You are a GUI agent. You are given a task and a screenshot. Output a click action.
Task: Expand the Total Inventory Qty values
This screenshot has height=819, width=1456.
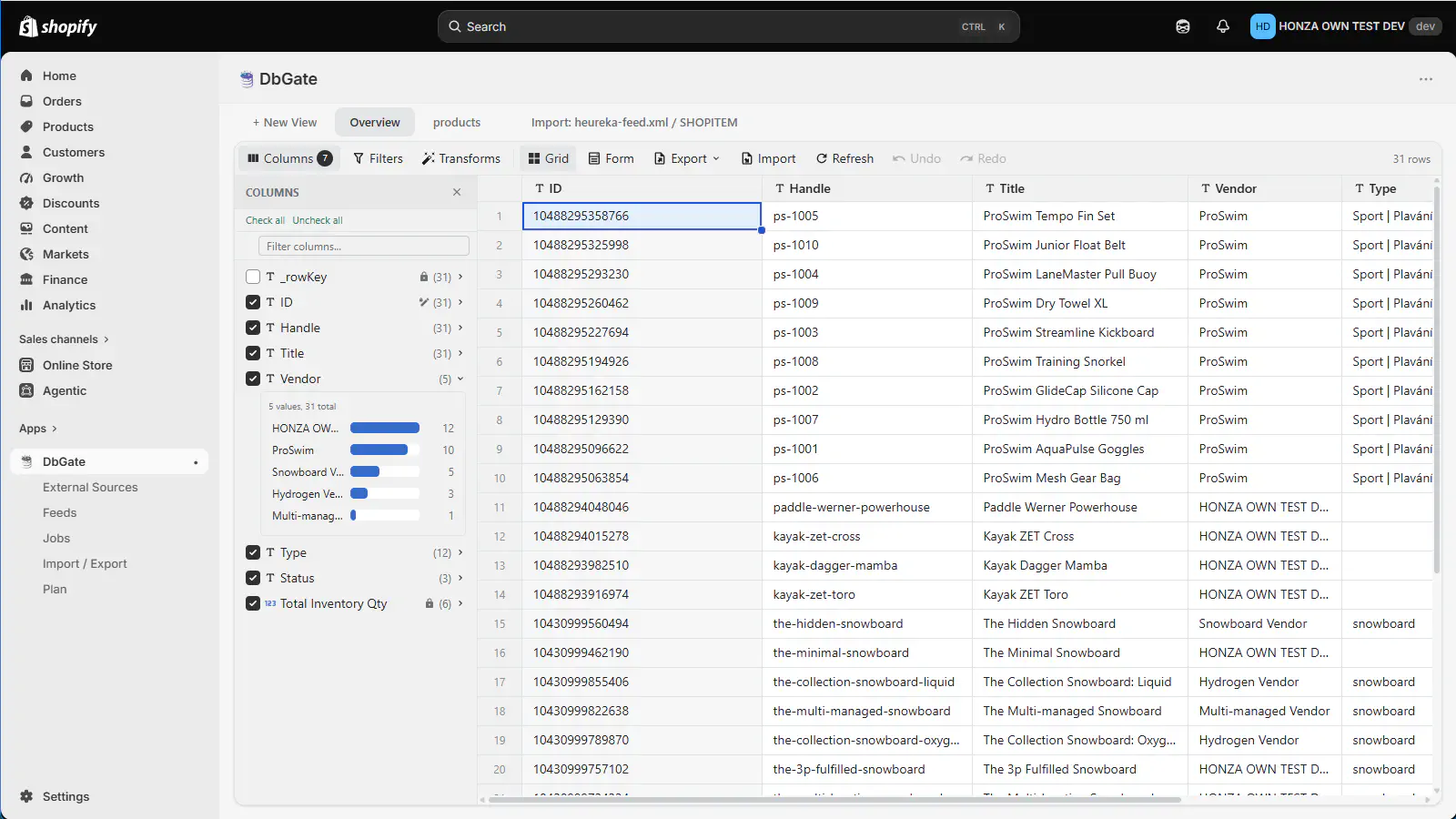460,603
